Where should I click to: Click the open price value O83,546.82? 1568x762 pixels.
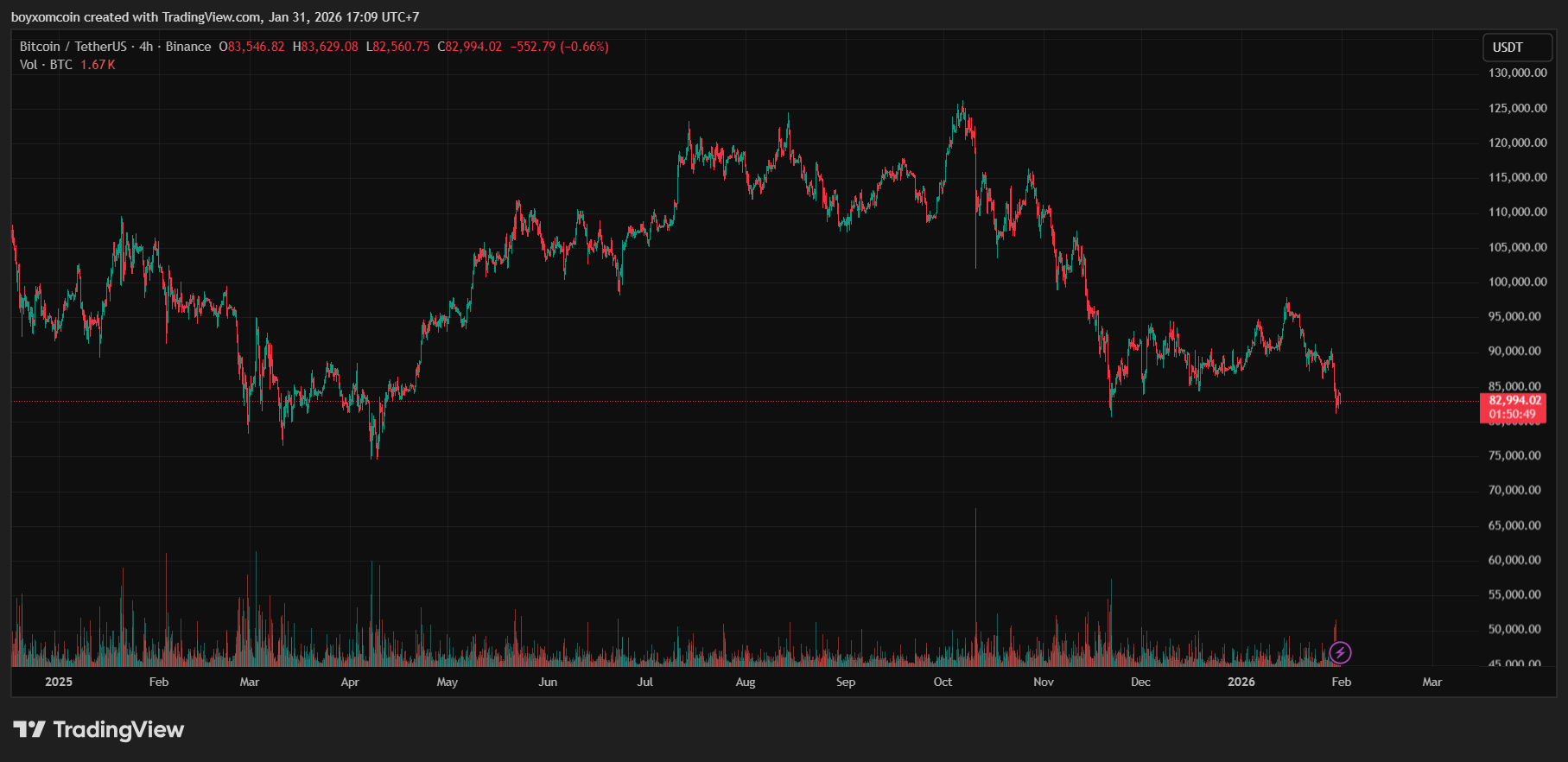(251, 47)
